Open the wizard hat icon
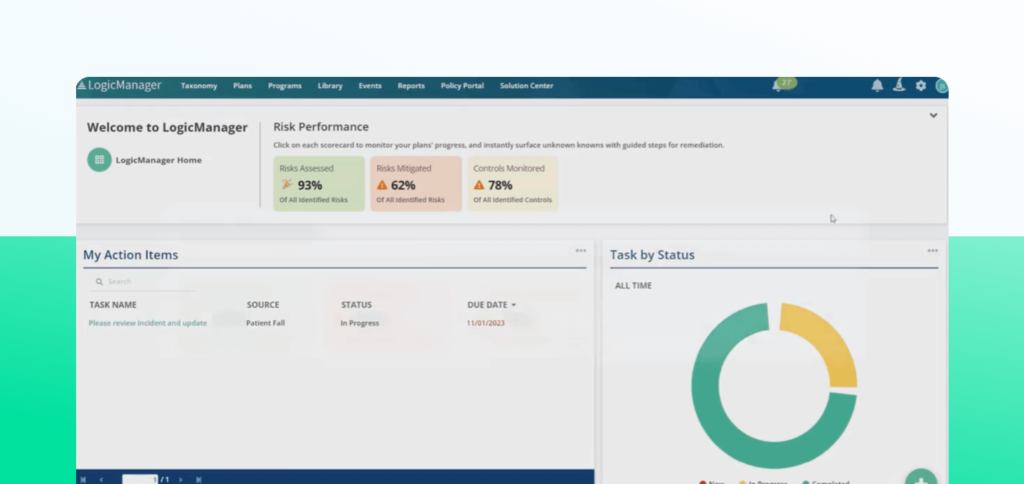1024x484 pixels. 899,86
